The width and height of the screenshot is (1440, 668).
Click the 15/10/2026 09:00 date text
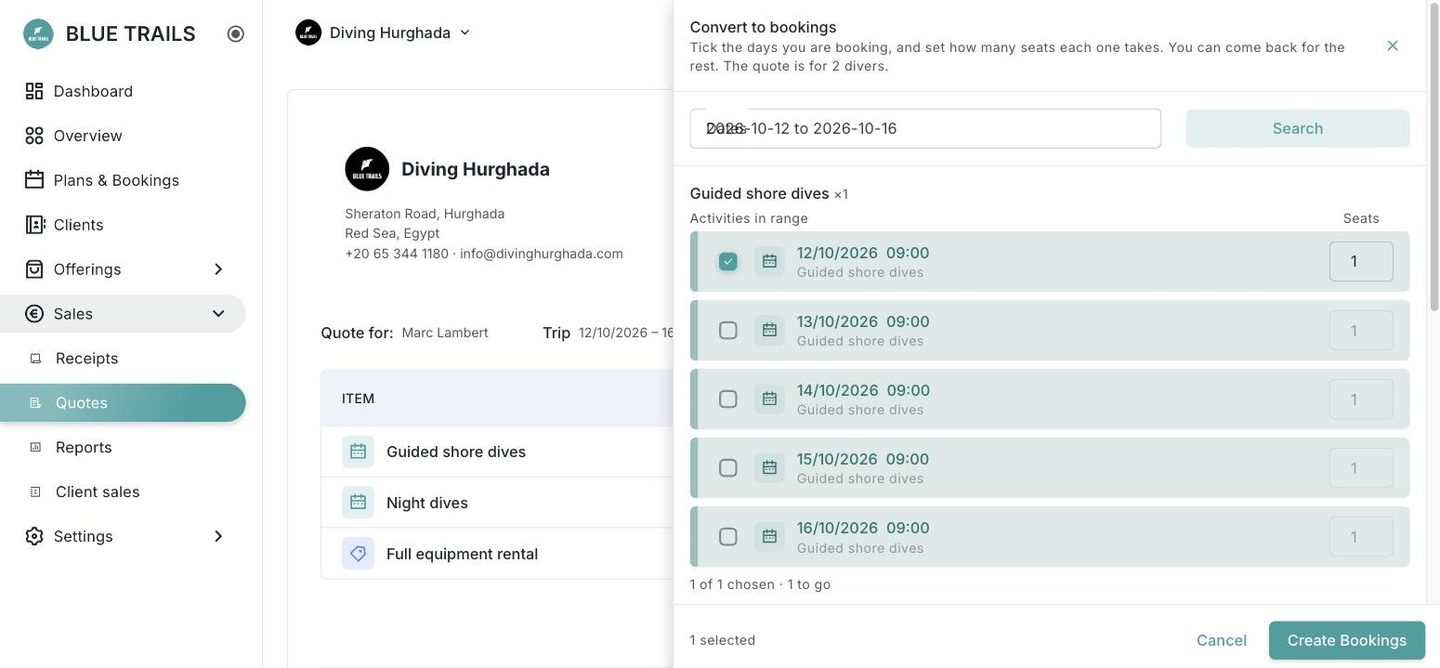pyautogui.click(x=863, y=459)
